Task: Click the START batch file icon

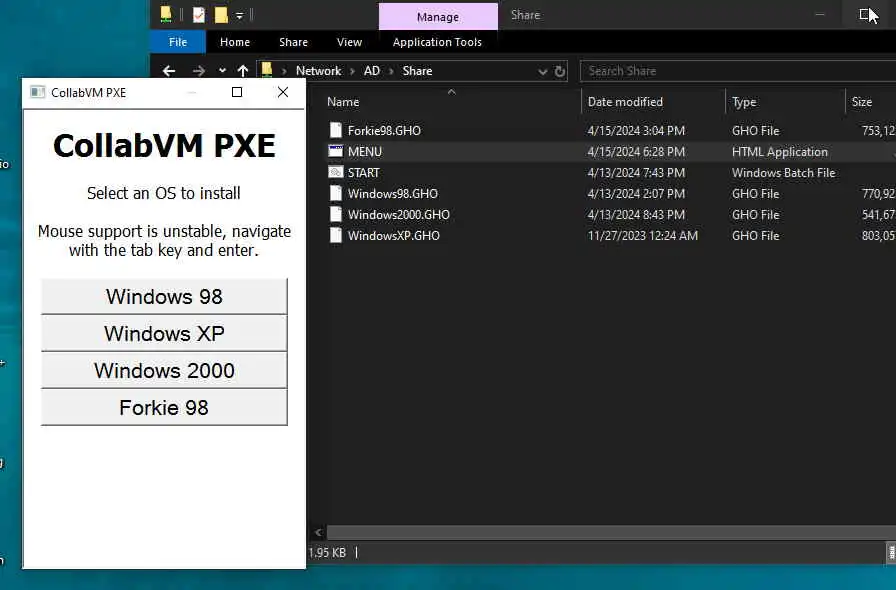Action: (336, 173)
